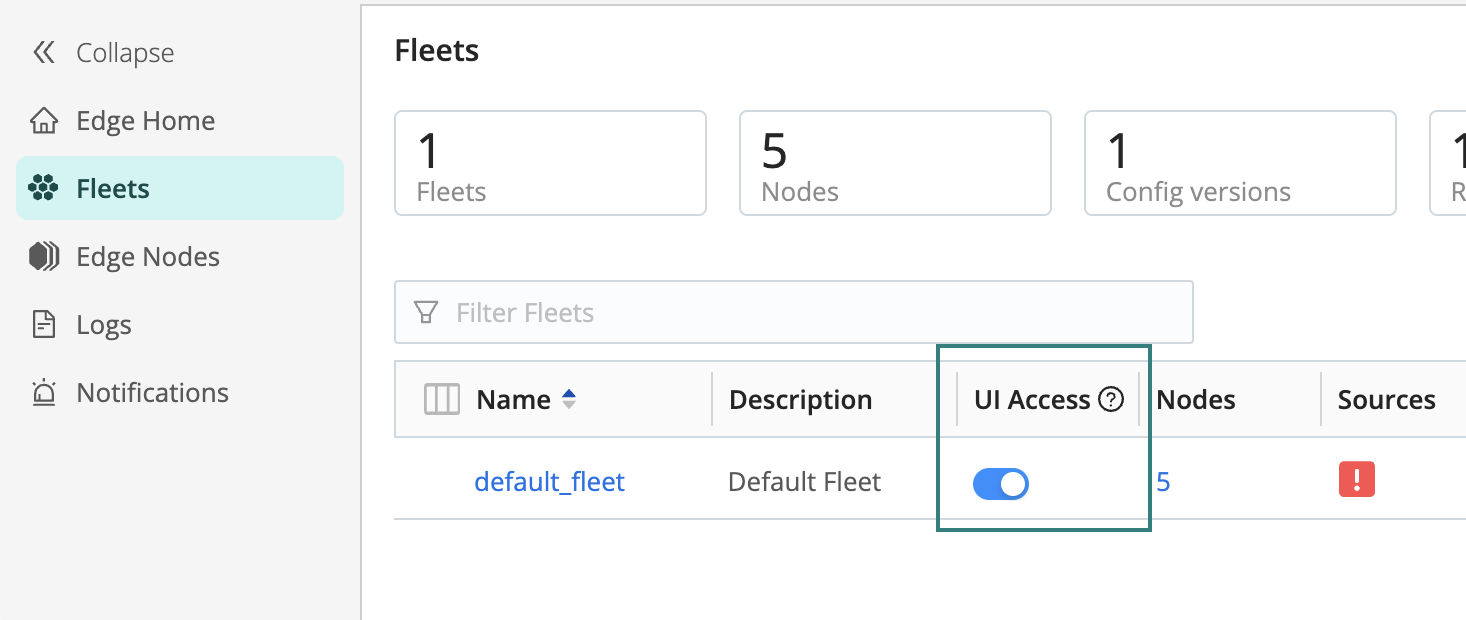Open the default_fleet details link

(549, 481)
